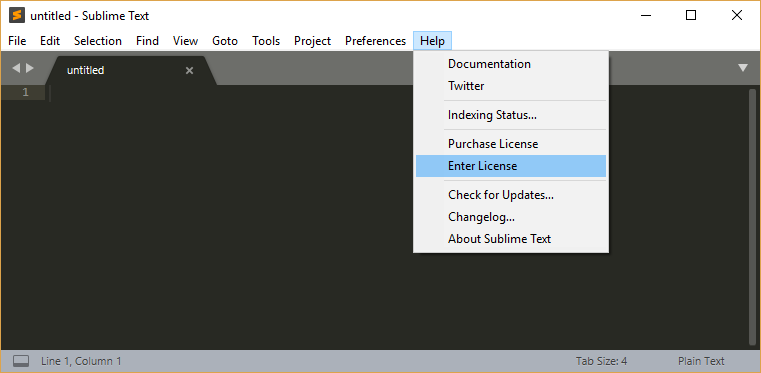Click the Sublime Text logo in title bar
The image size is (761, 373).
17,16
